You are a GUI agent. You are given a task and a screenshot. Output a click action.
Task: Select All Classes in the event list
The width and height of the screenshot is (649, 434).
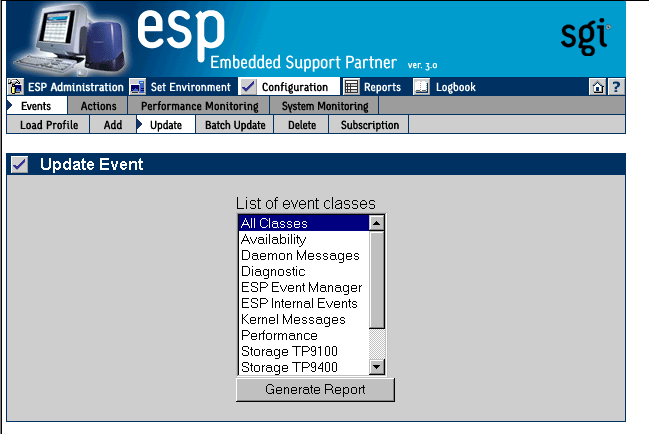coord(304,223)
